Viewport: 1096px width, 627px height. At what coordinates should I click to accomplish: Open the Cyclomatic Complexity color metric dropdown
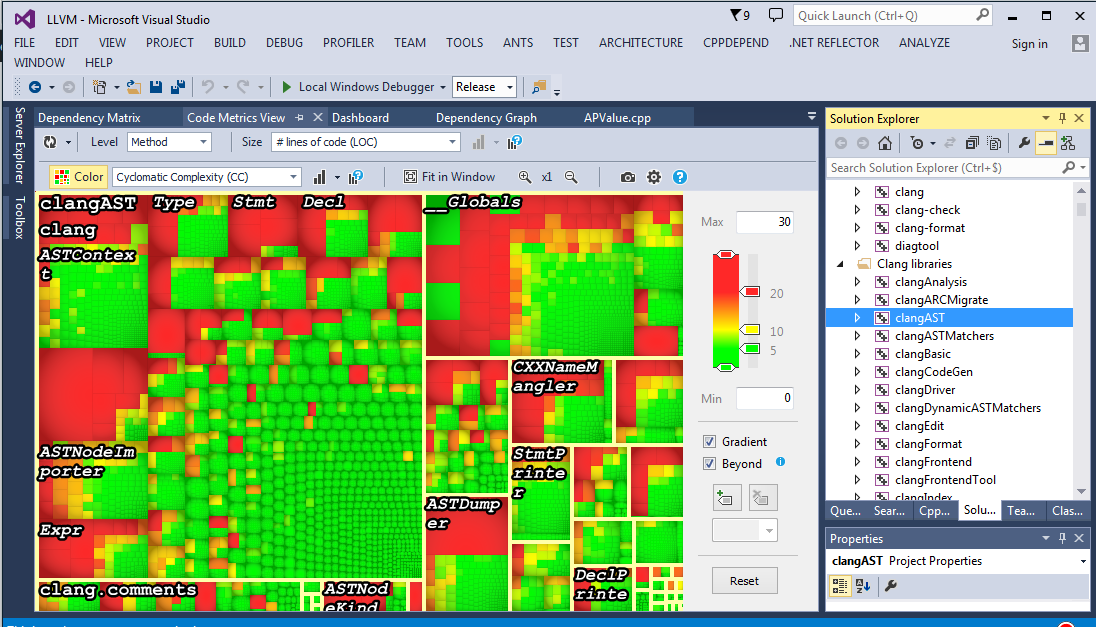point(207,177)
